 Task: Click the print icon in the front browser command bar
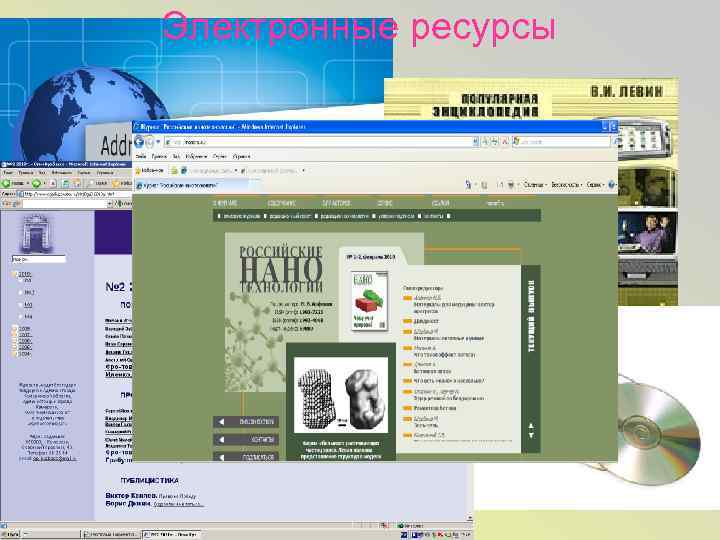511,185
